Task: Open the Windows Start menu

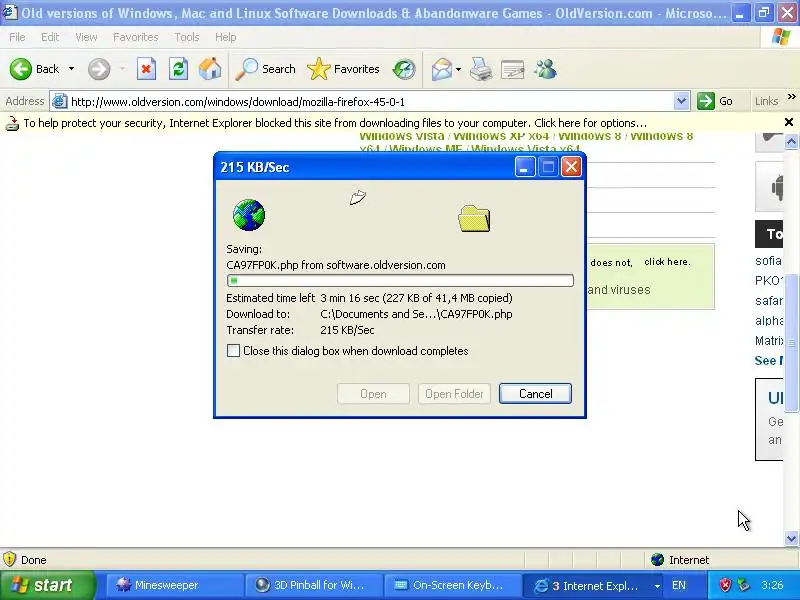Action: (x=48, y=585)
